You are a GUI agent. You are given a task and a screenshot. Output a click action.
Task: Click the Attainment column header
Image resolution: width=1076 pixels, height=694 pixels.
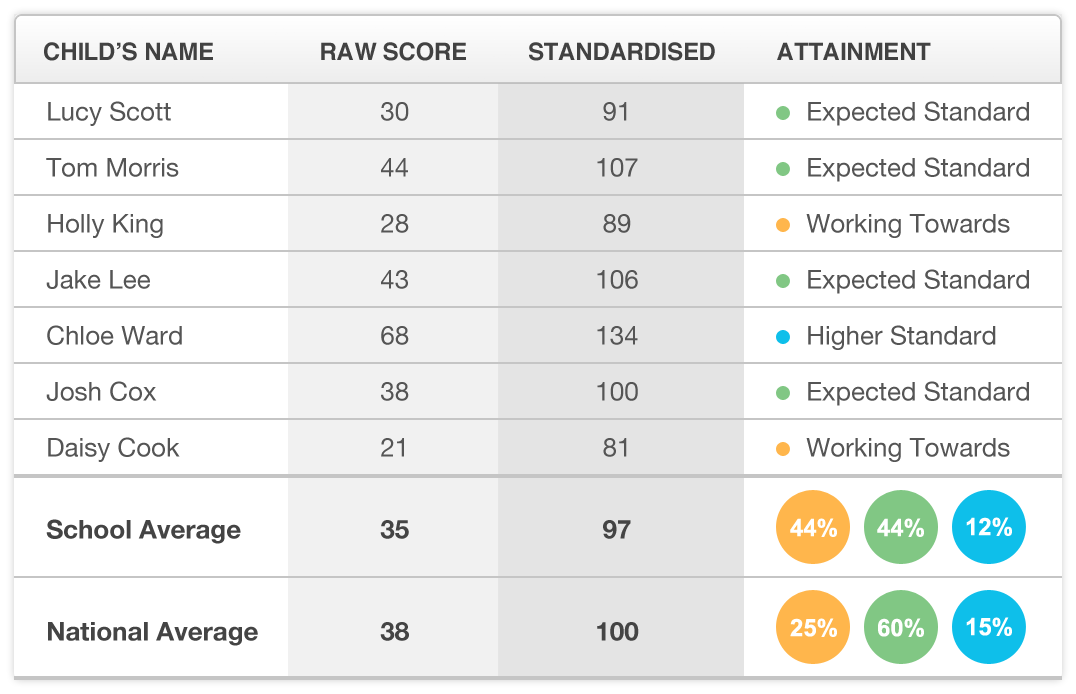click(x=853, y=52)
